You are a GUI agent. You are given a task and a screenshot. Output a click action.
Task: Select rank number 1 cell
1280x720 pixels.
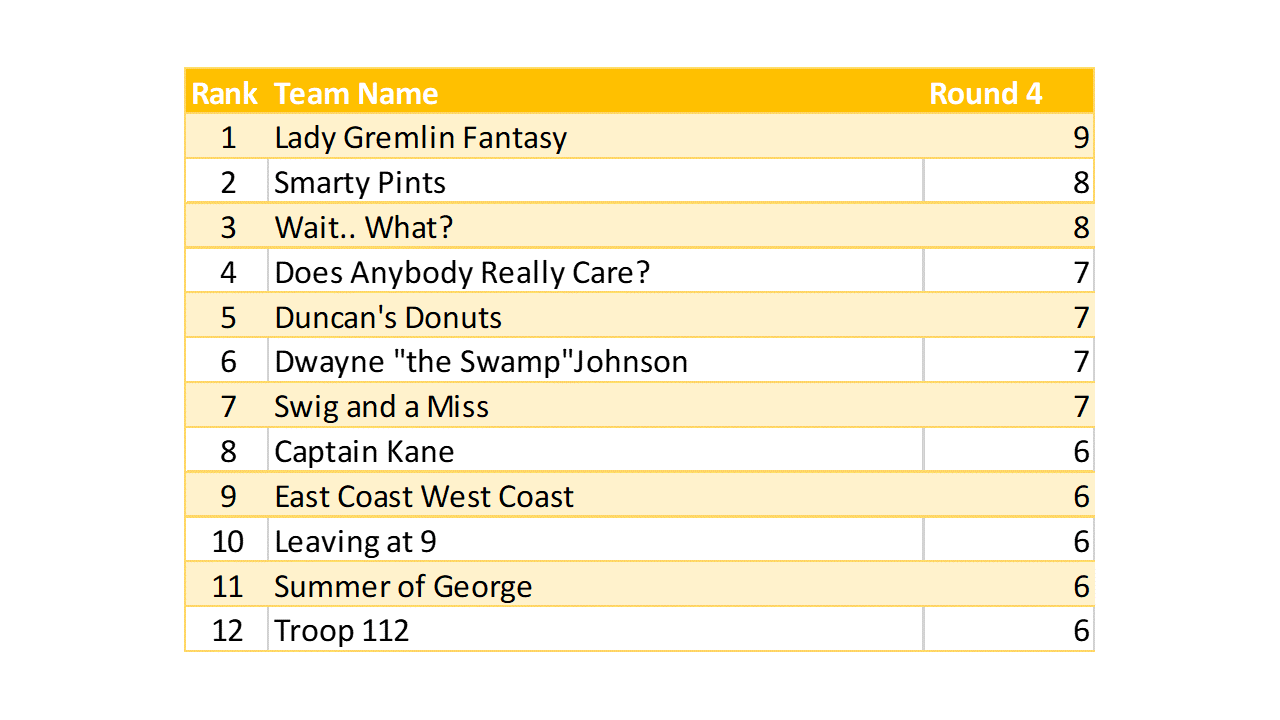click(x=227, y=137)
